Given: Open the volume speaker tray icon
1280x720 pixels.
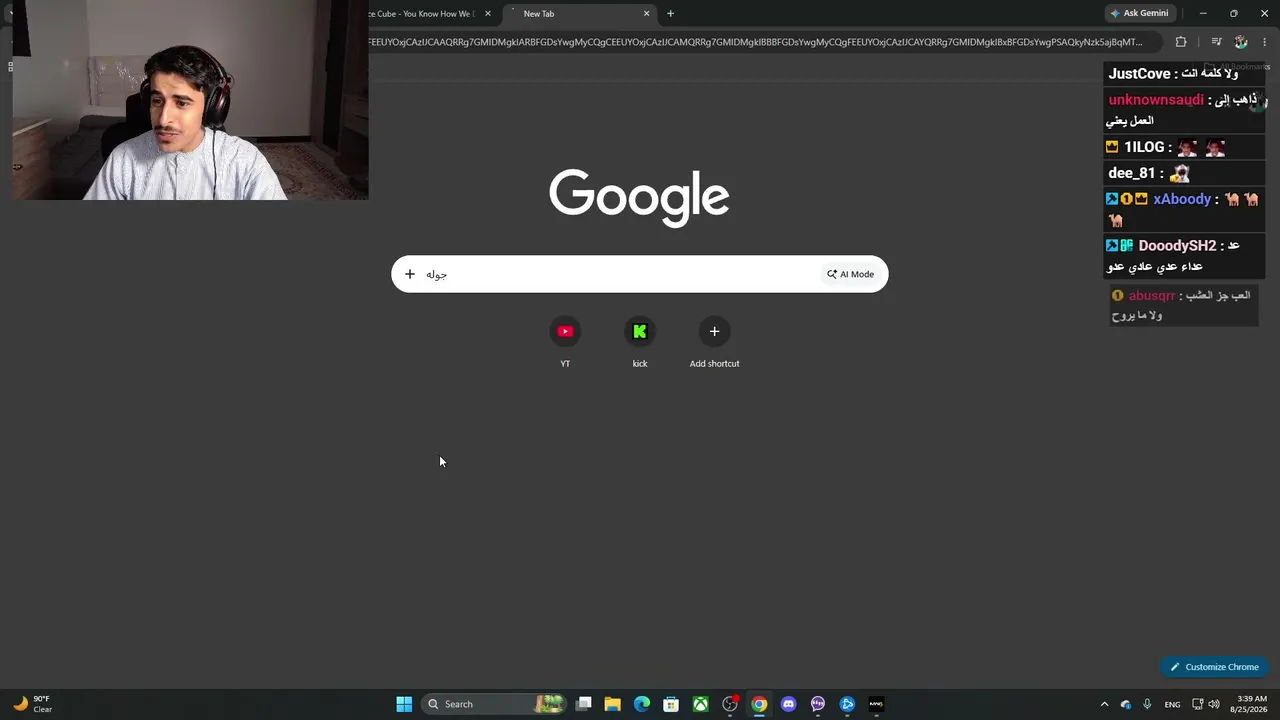Looking at the screenshot, I should (x=1214, y=704).
